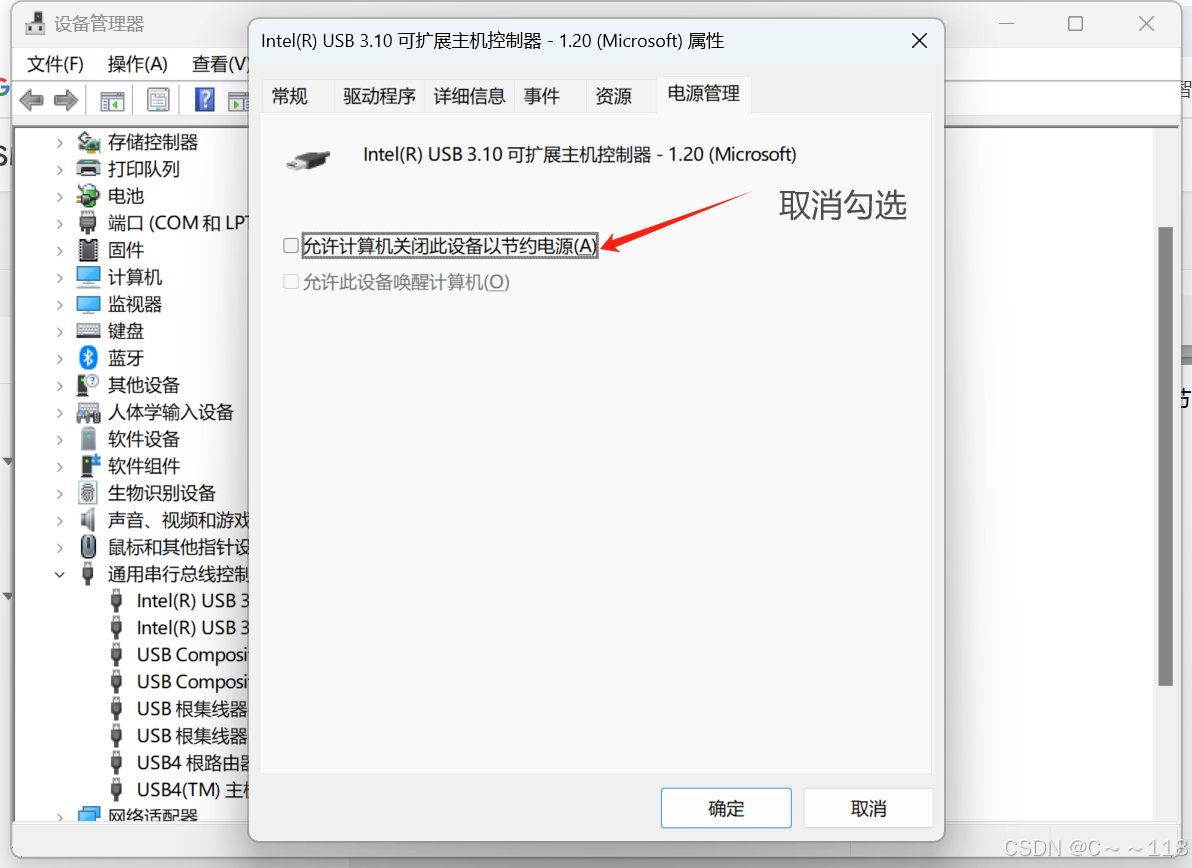Expand the 键盘 tree node
The width and height of the screenshot is (1192, 868).
coord(59,331)
